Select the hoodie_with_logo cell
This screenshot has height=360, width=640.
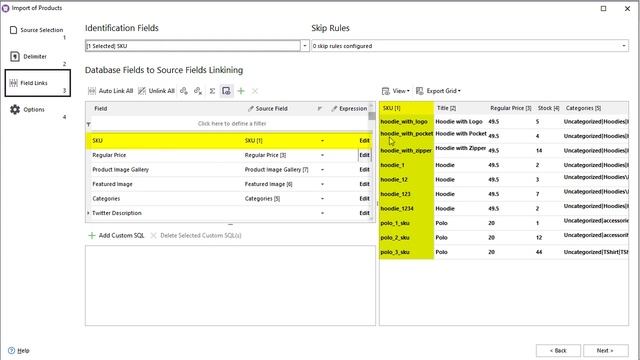pos(406,122)
